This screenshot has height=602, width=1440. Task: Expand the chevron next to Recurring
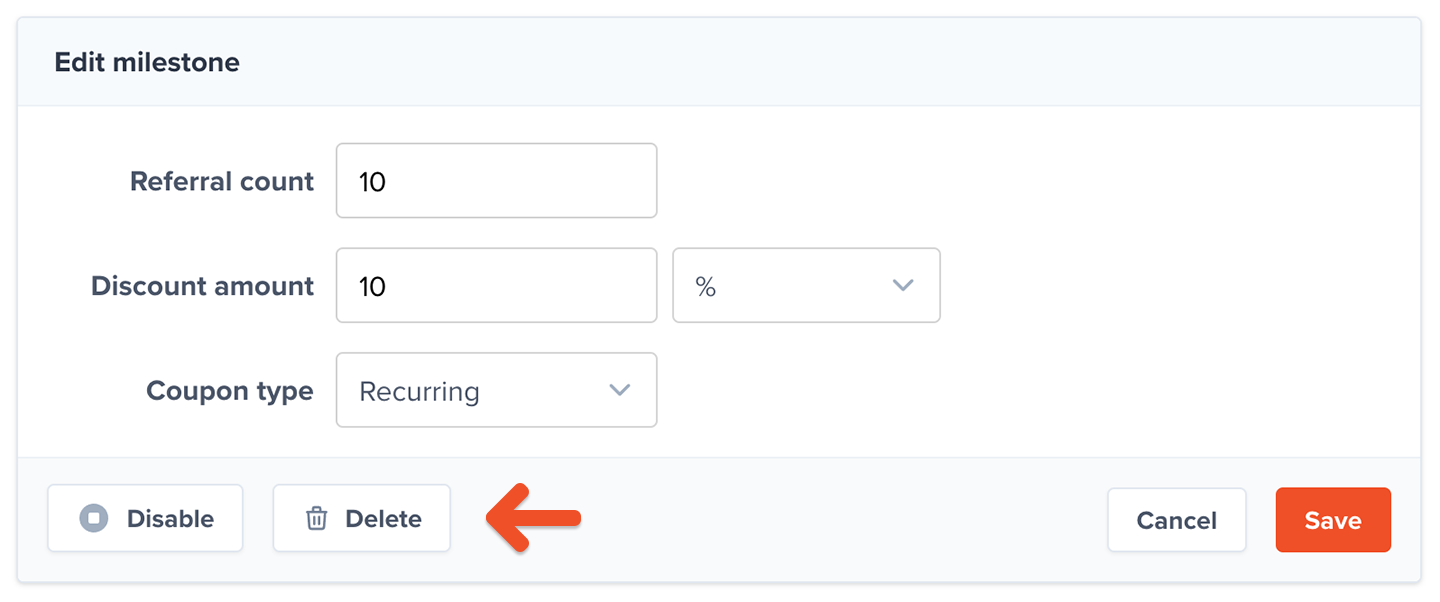620,390
